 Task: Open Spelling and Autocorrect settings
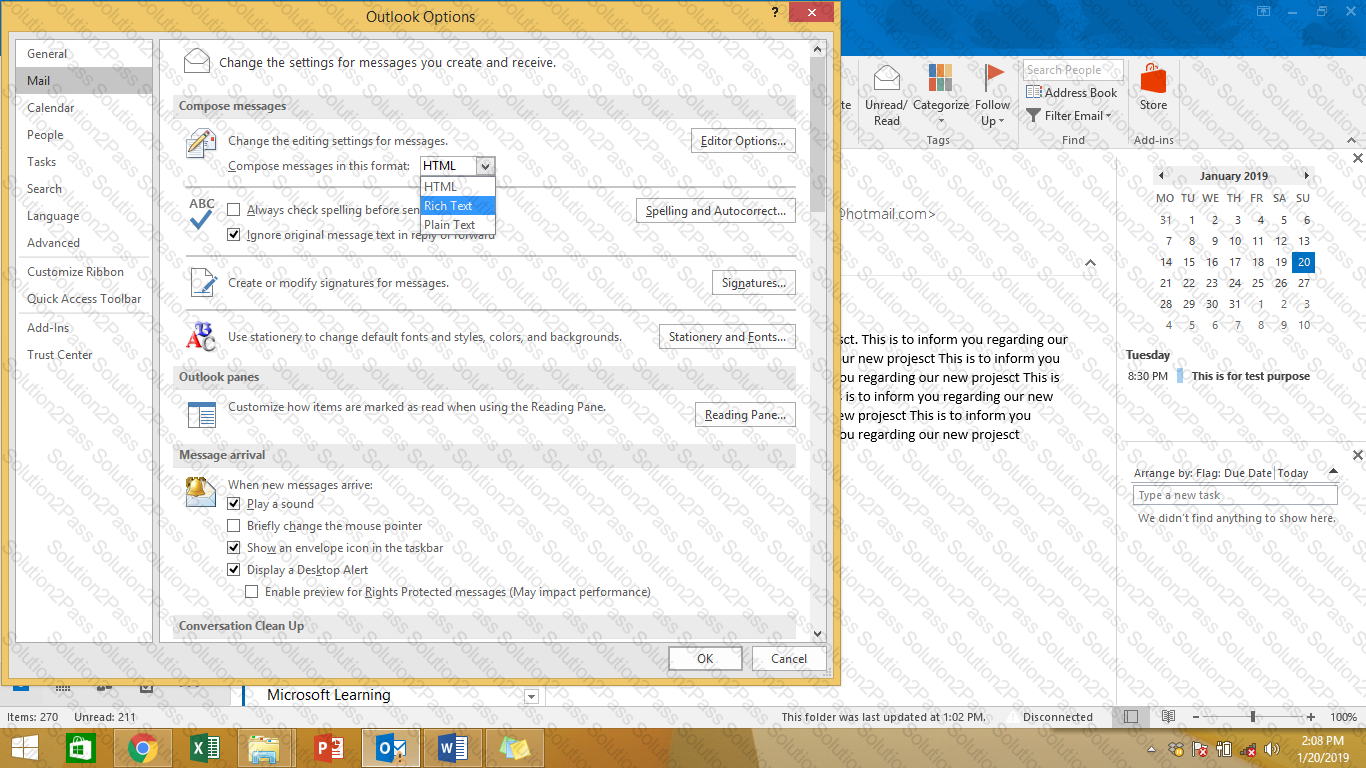click(716, 211)
